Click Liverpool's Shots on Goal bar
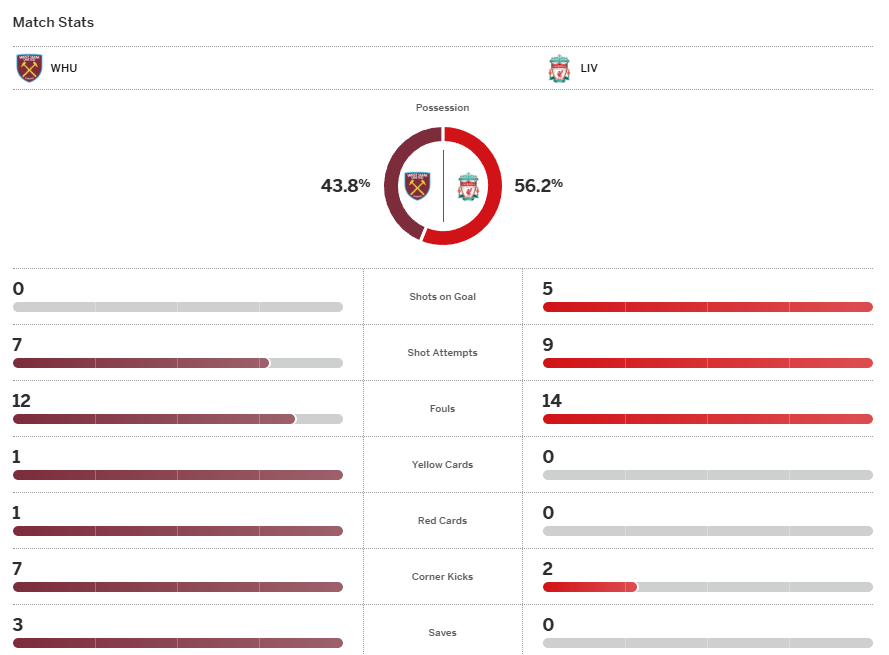Screen dimensions: 889x655 click(707, 307)
